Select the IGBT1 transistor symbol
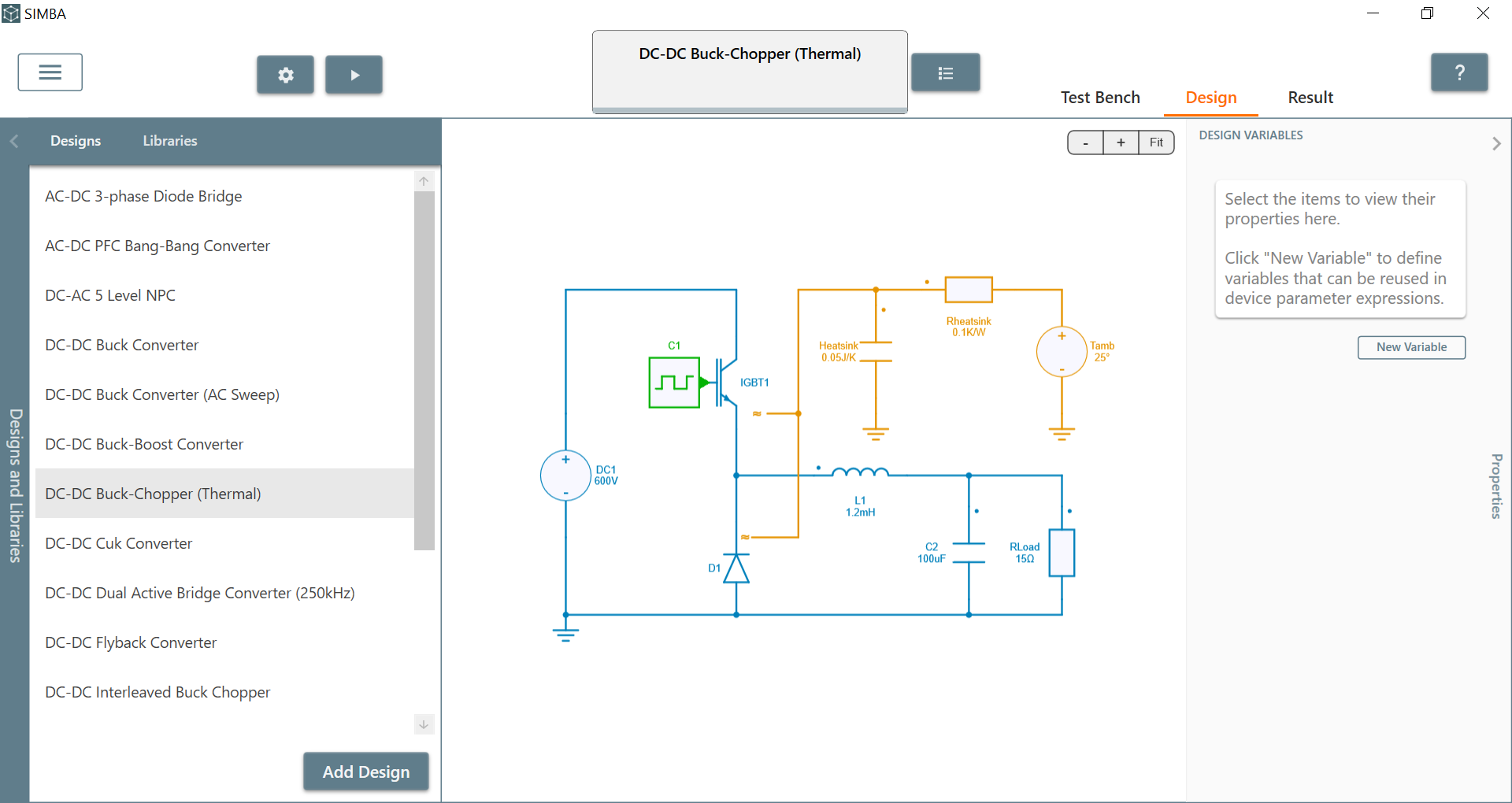 [x=726, y=383]
